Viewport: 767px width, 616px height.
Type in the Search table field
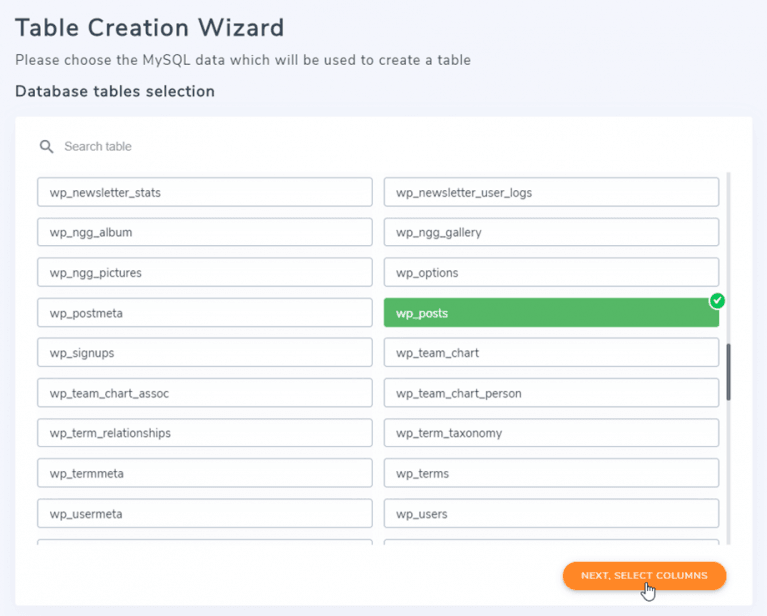[x=200, y=147]
